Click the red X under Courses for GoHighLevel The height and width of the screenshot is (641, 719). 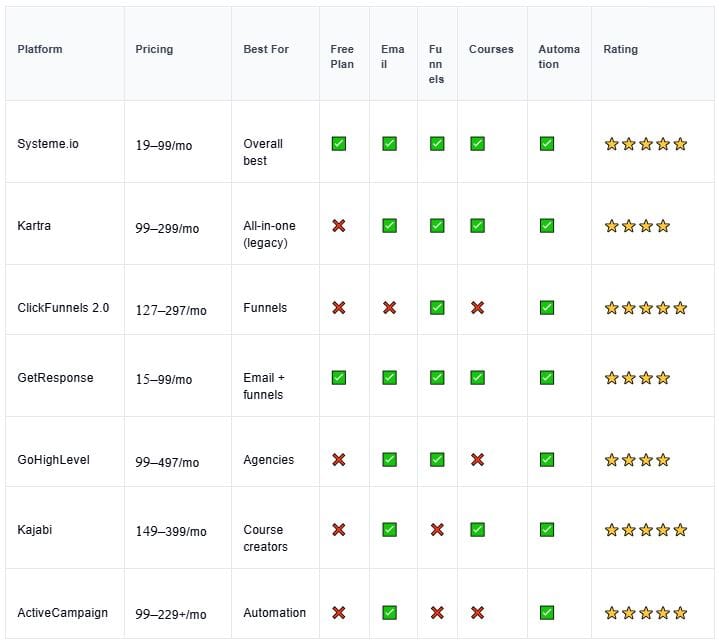[x=477, y=460]
